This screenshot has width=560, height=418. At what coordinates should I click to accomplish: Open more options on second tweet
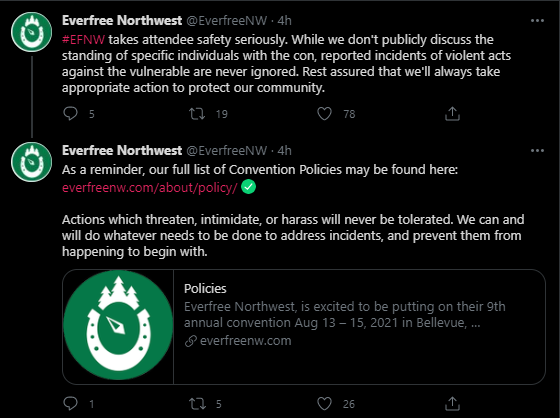pos(537,151)
